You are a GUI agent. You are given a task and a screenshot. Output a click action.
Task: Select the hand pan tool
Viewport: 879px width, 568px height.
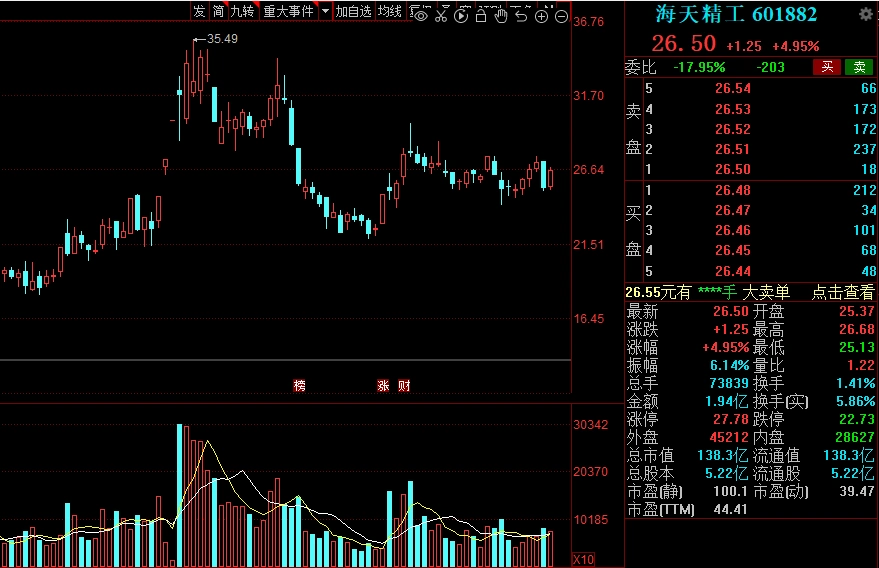tap(501, 14)
